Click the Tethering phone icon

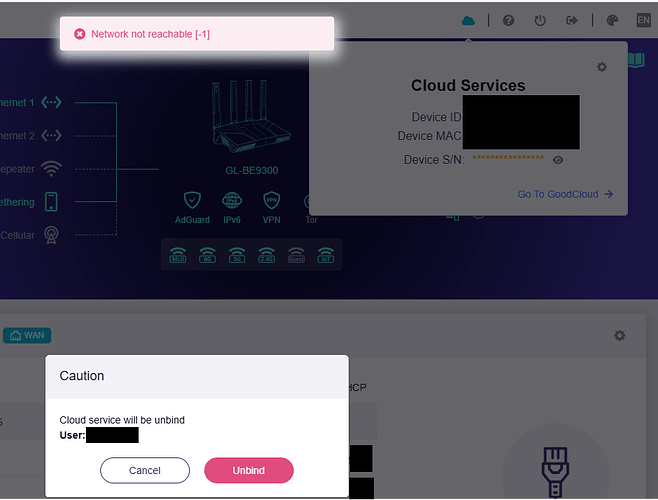pyautogui.click(x=51, y=202)
